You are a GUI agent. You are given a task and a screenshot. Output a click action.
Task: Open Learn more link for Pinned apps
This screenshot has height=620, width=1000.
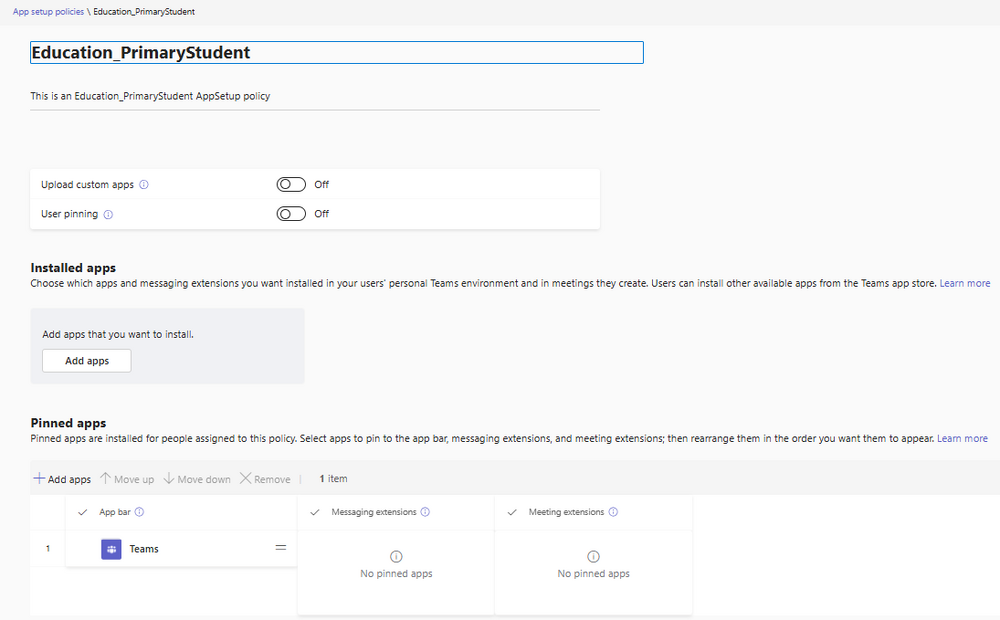(962, 439)
